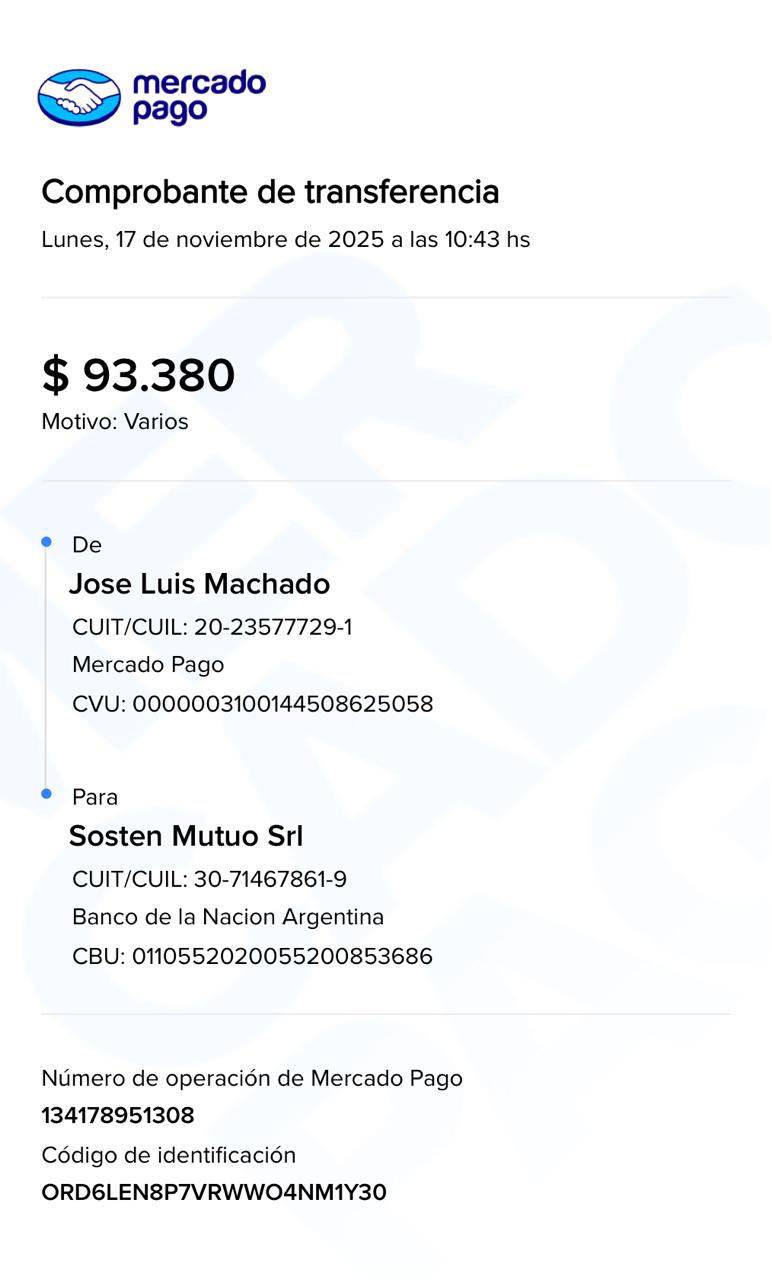Select sender name Jose Luis Machado
The width and height of the screenshot is (772, 1280).
(x=199, y=584)
